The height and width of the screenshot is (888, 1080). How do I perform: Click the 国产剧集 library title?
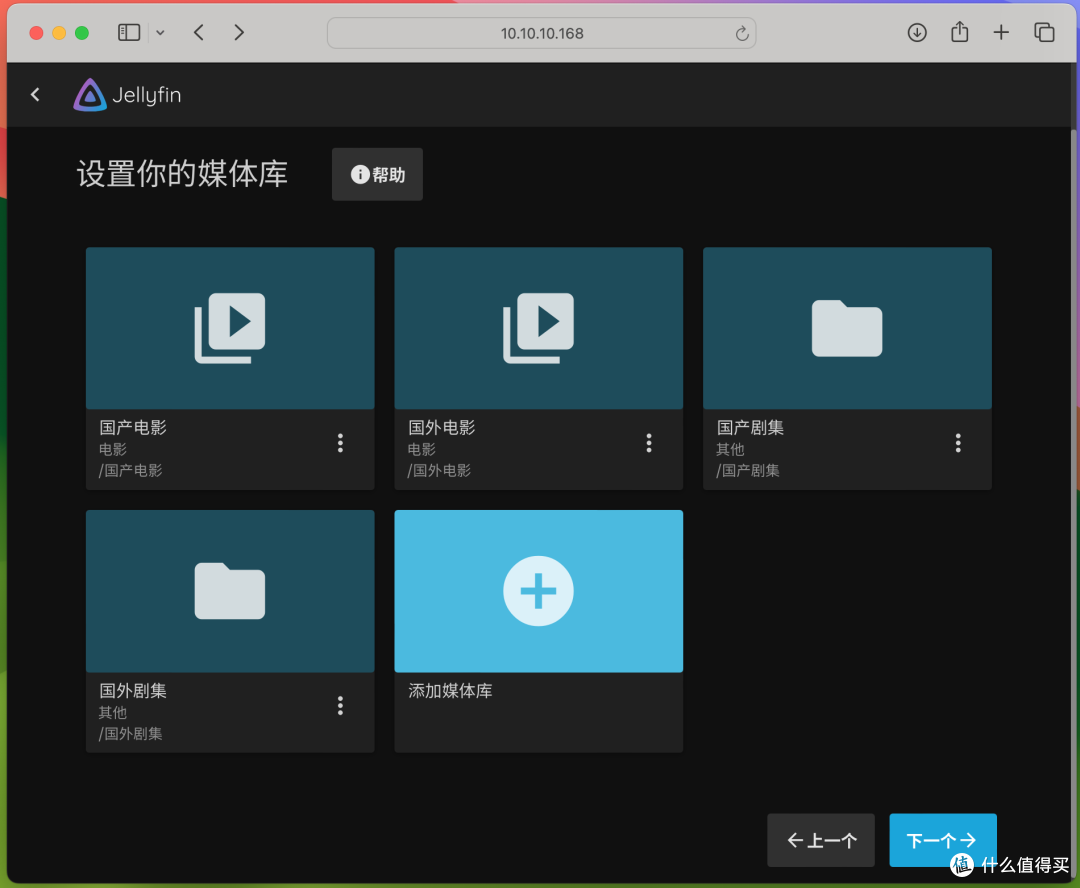coord(750,427)
